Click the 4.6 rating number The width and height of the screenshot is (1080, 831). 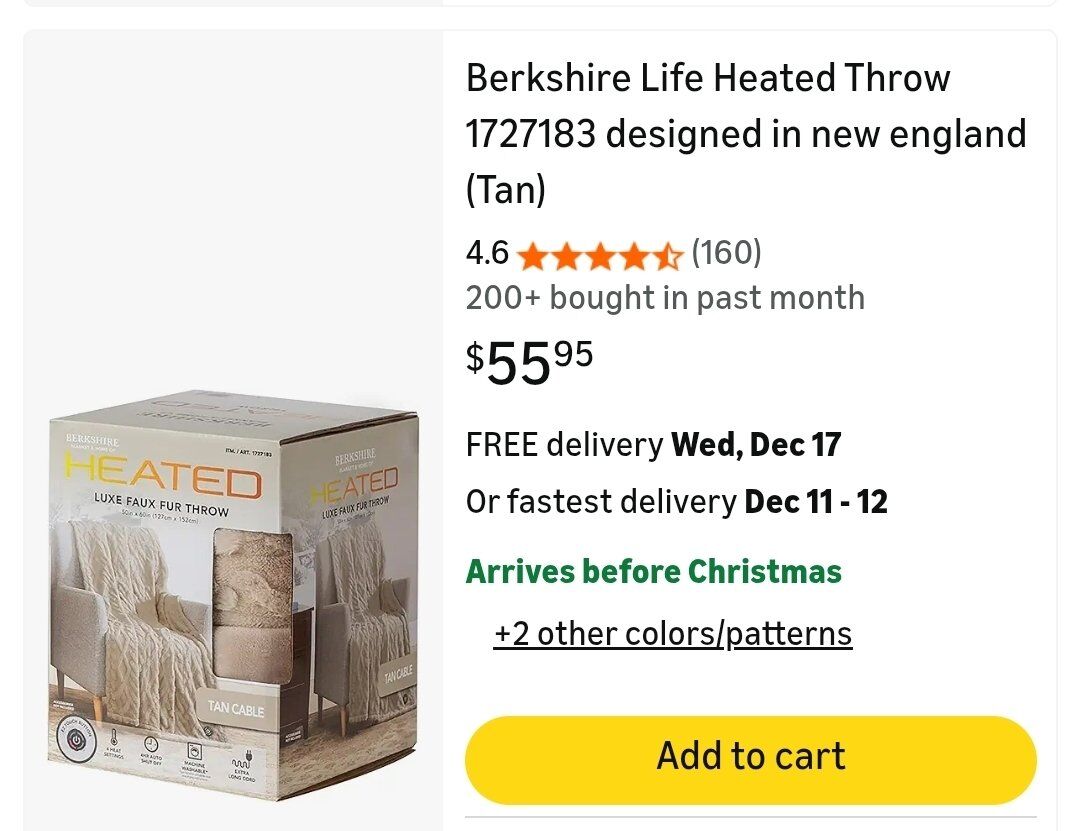(x=487, y=254)
